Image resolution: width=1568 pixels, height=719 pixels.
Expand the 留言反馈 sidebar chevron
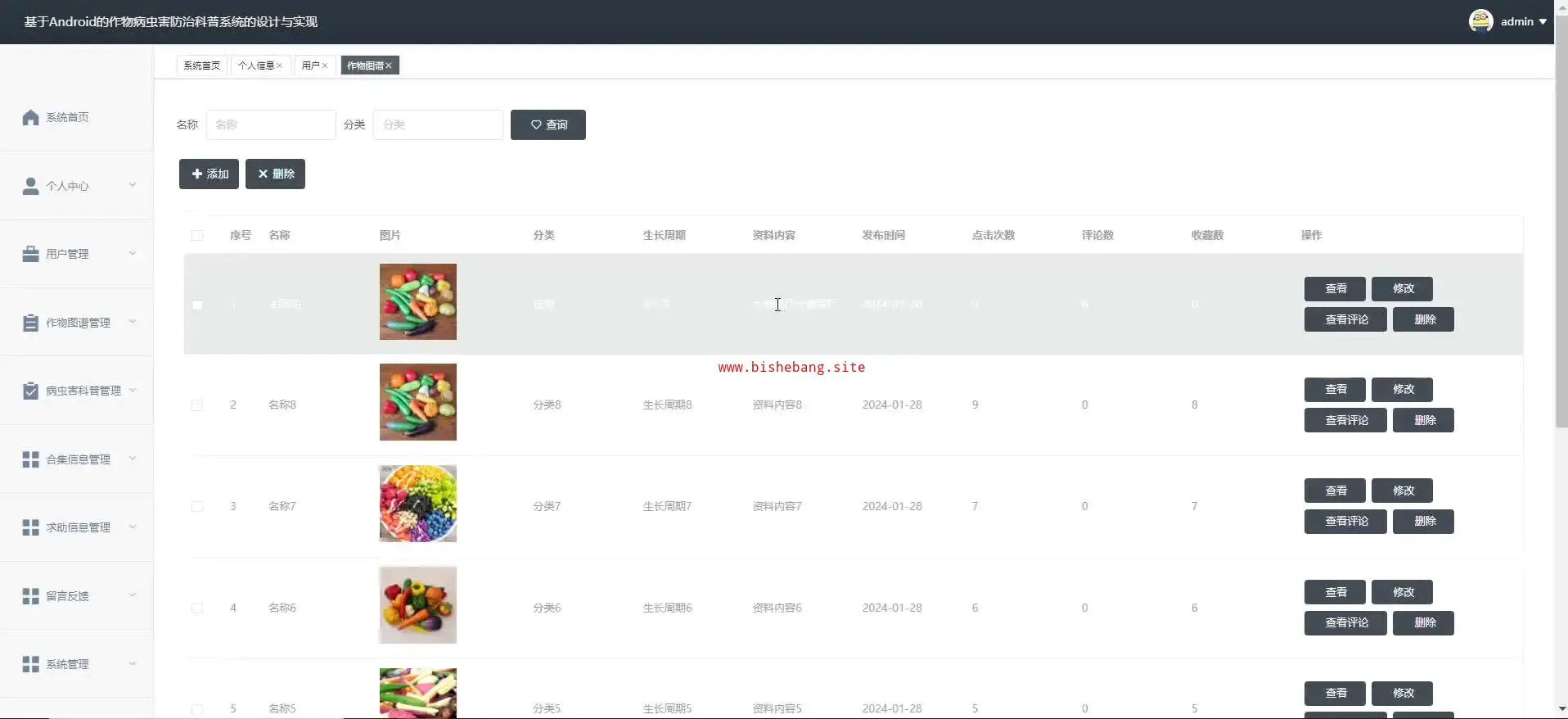tap(133, 595)
